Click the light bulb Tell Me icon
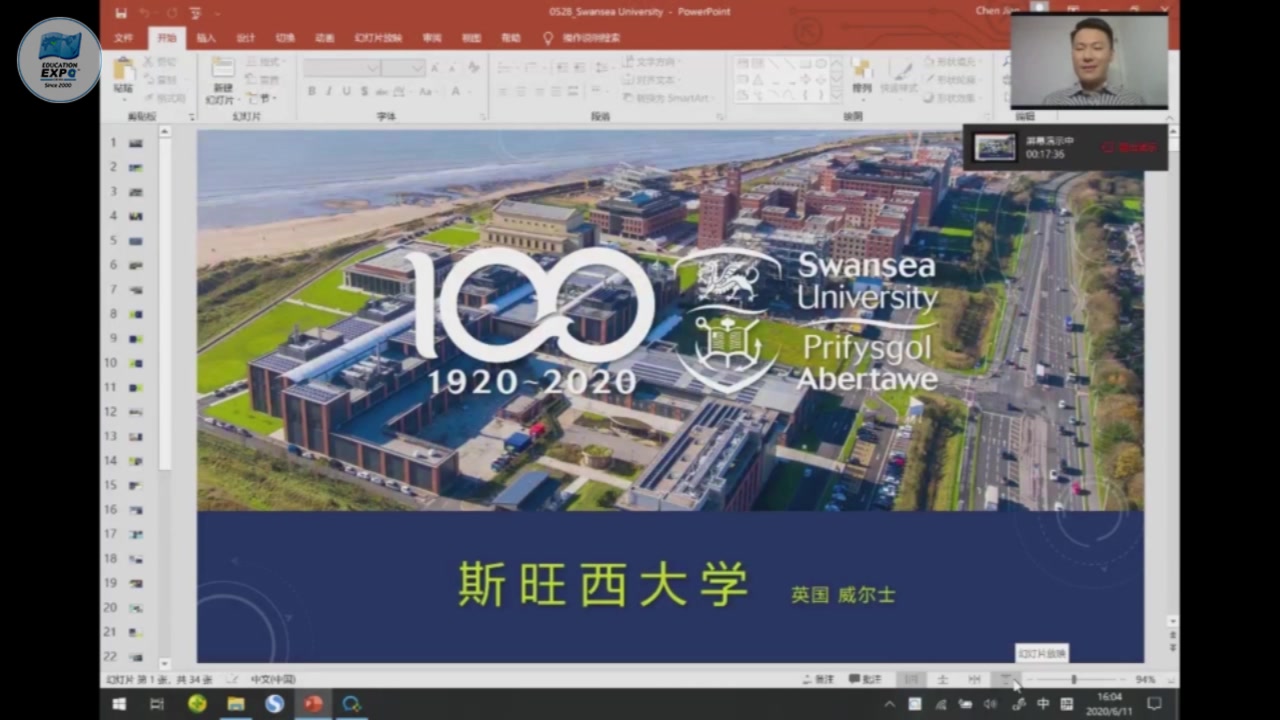1280x720 pixels. point(548,38)
